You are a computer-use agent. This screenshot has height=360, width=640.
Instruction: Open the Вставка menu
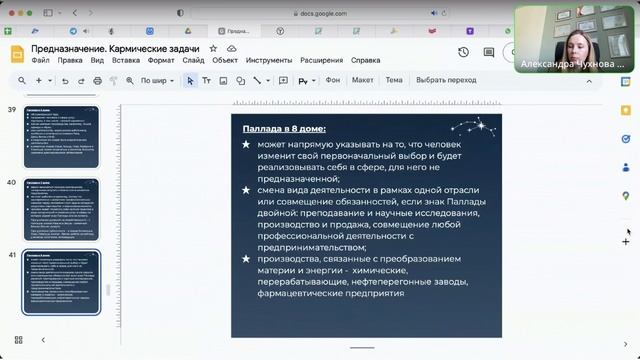[126, 60]
